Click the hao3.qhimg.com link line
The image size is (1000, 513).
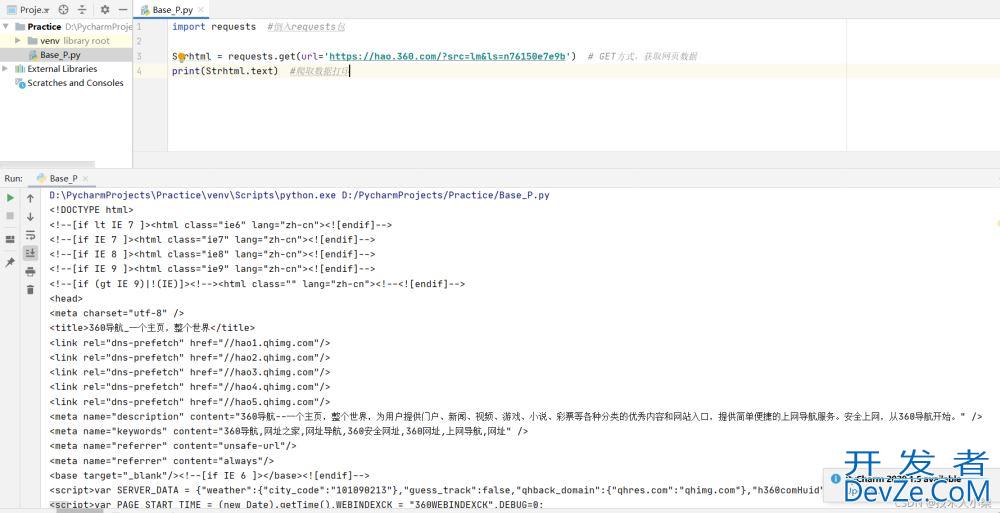tap(190, 372)
